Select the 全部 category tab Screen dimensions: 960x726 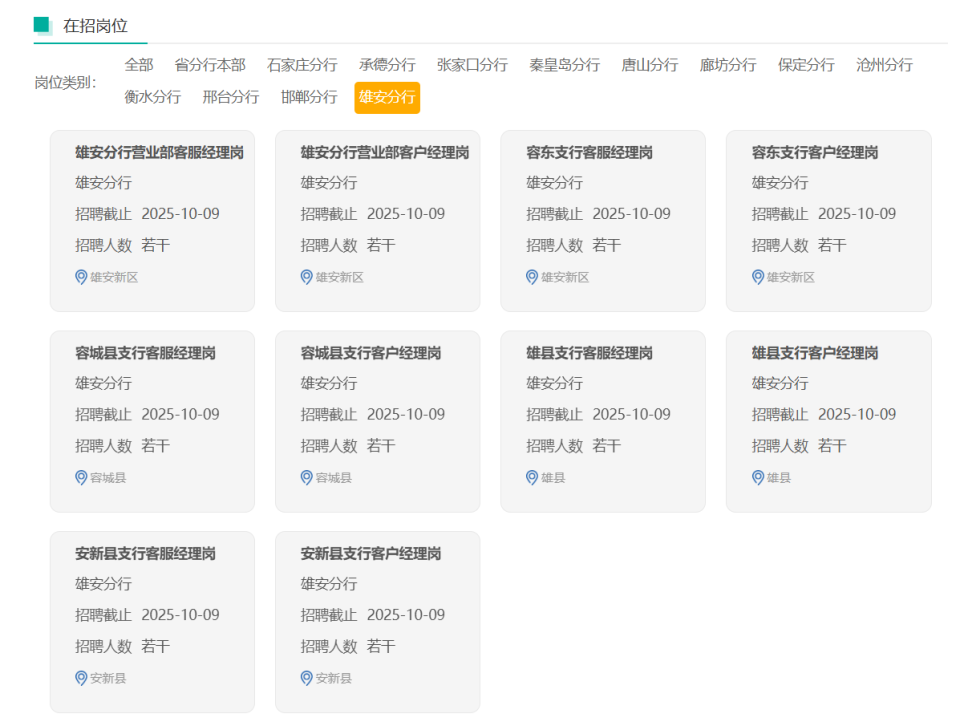pos(139,65)
